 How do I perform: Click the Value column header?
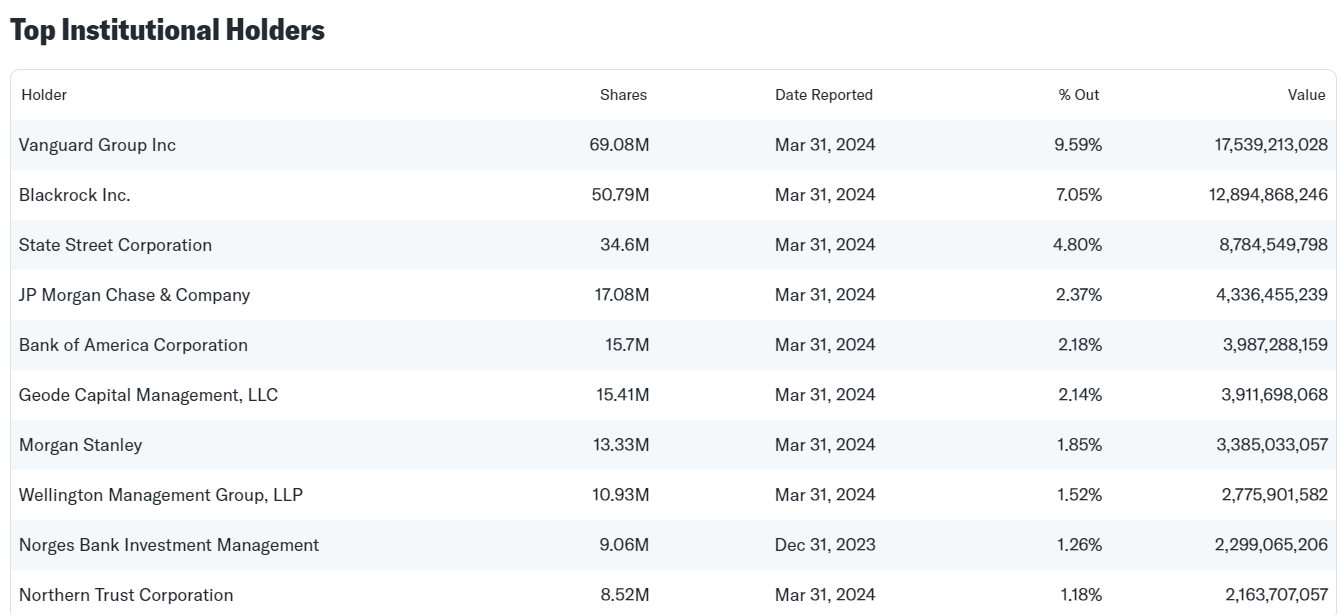click(x=1306, y=95)
